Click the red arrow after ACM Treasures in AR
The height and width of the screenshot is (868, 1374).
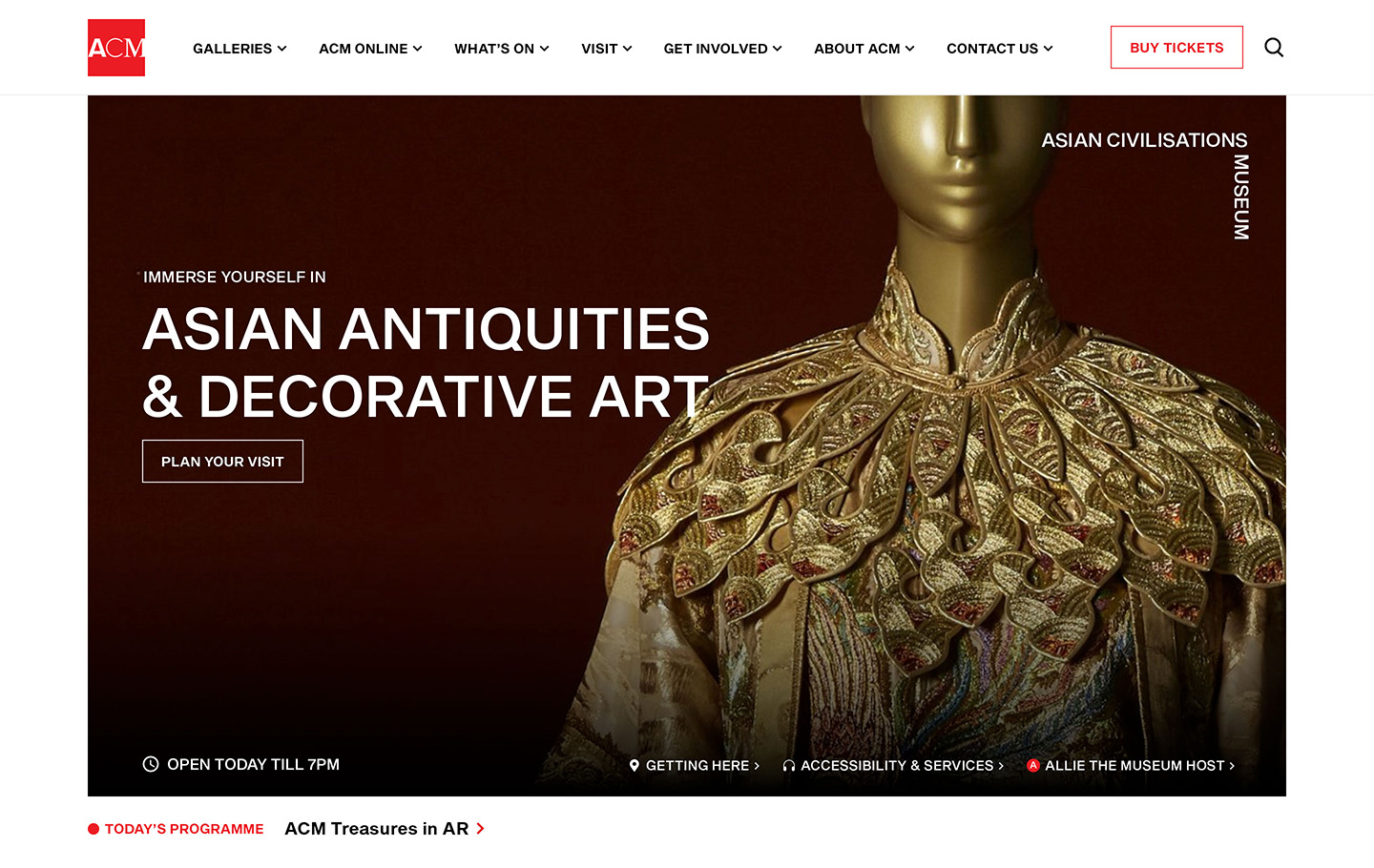(x=480, y=829)
